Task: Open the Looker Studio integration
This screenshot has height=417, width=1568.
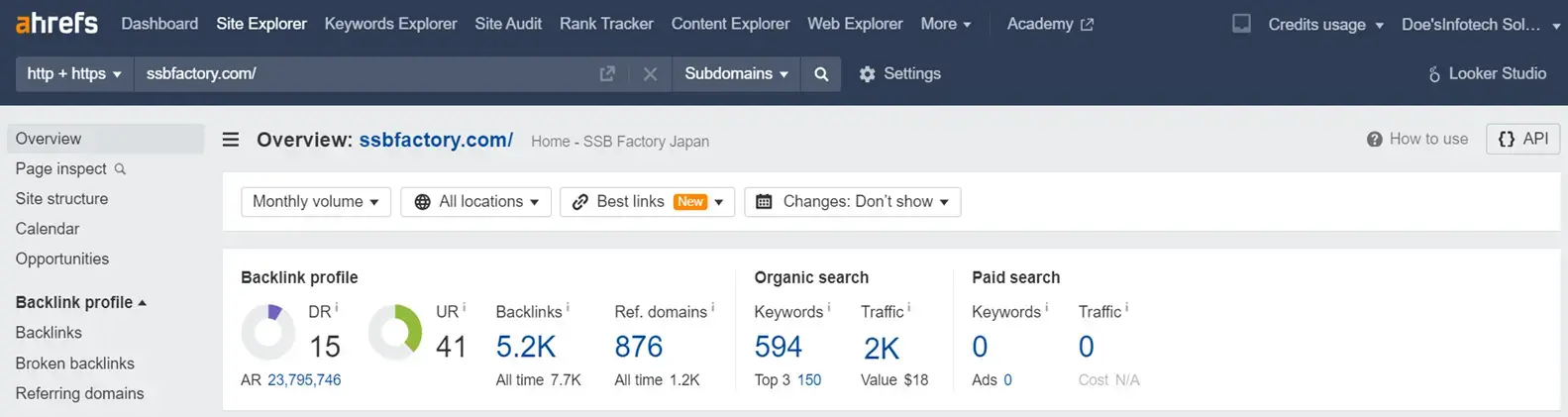Action: (1486, 73)
